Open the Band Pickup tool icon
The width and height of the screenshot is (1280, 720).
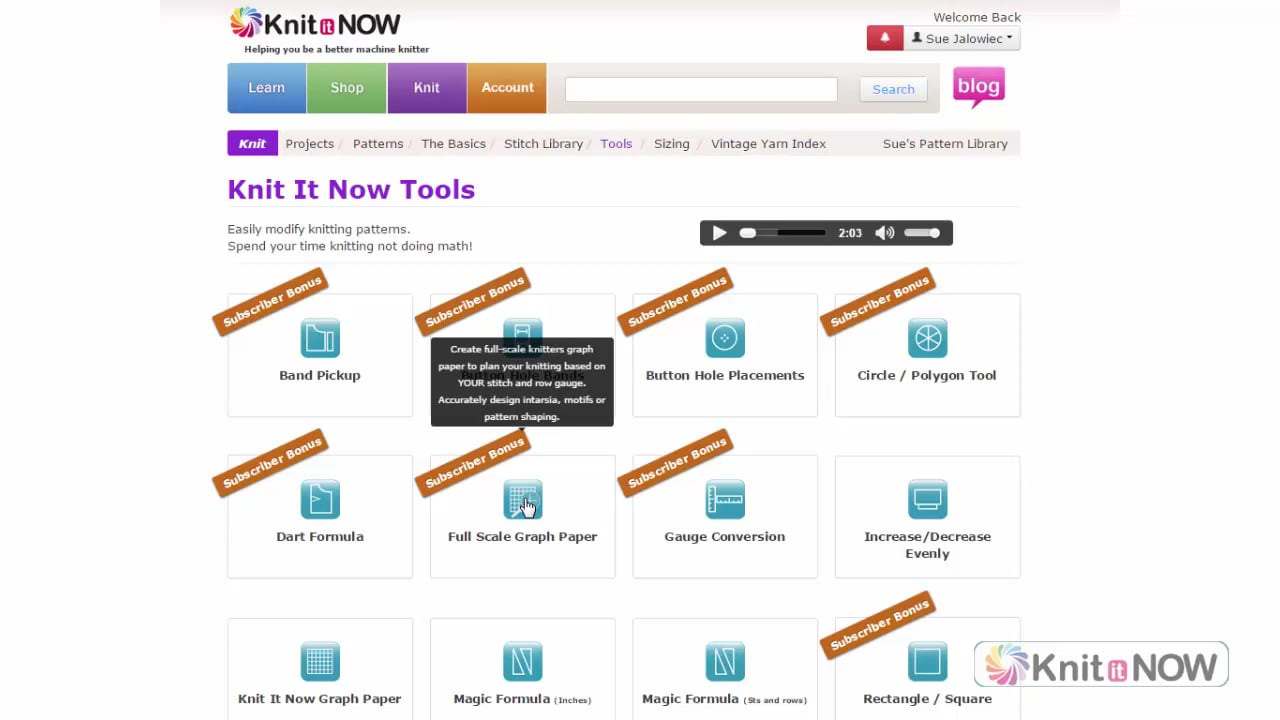pos(320,338)
